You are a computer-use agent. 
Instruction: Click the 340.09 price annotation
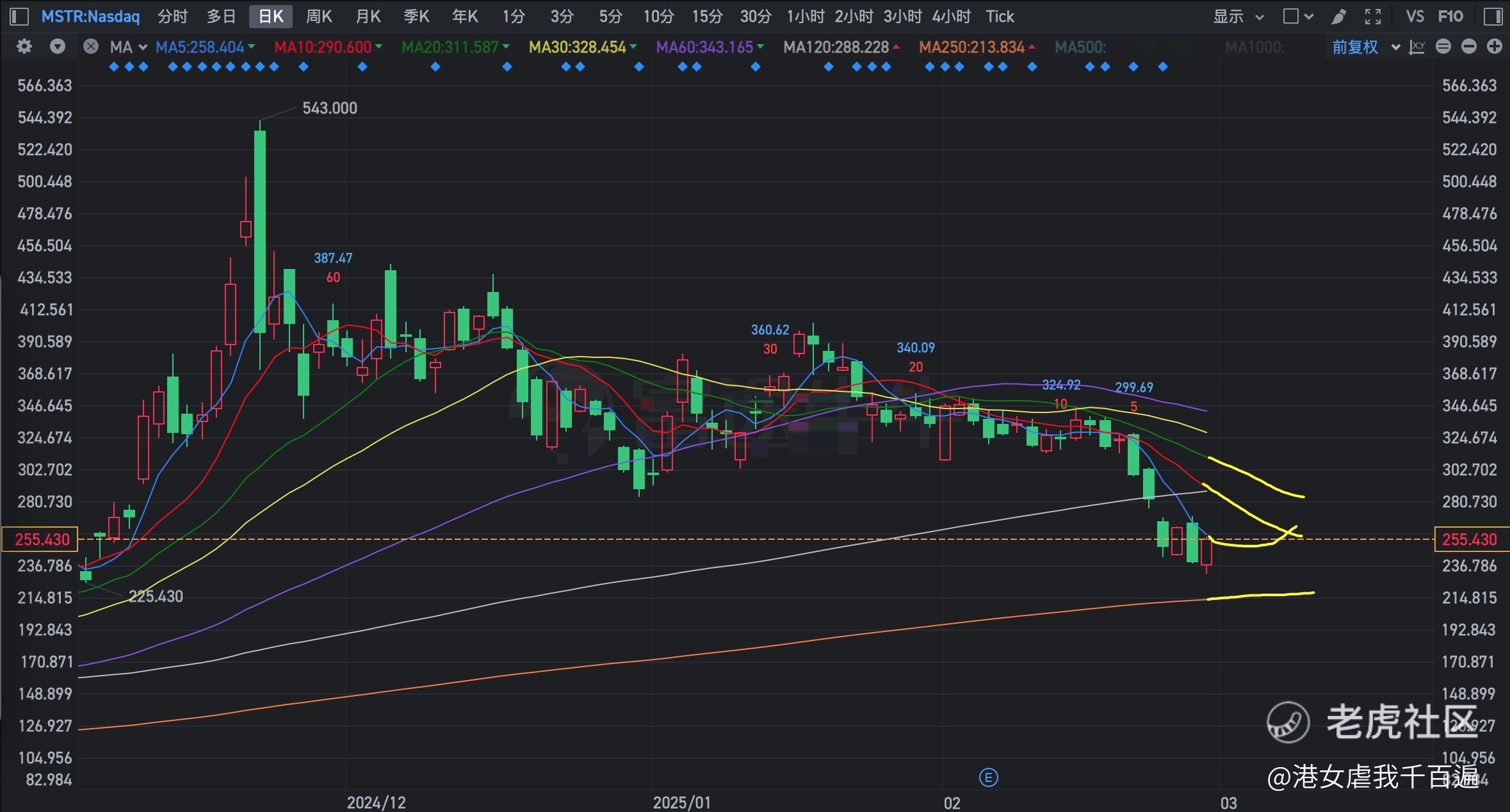point(916,348)
